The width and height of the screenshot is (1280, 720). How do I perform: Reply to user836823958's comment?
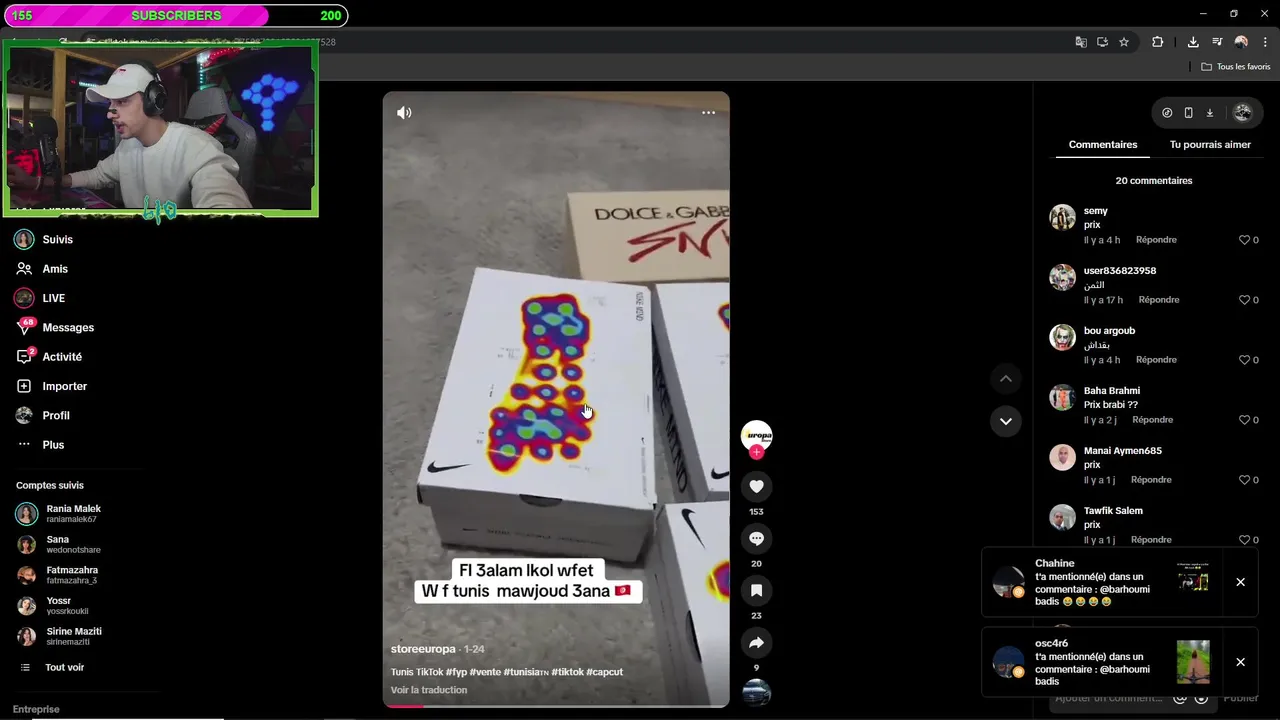[1159, 300]
